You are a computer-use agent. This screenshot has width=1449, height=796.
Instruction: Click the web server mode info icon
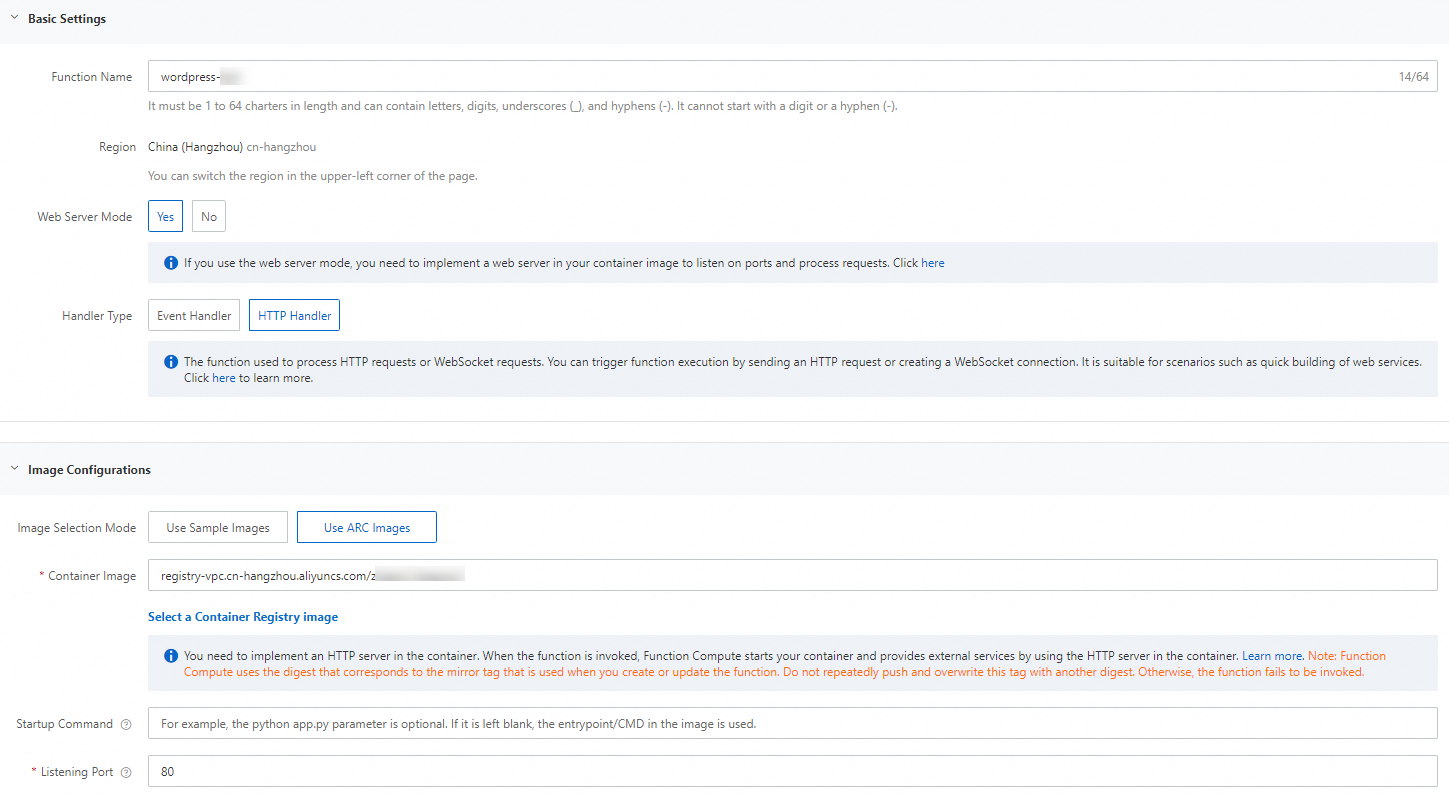[171, 263]
